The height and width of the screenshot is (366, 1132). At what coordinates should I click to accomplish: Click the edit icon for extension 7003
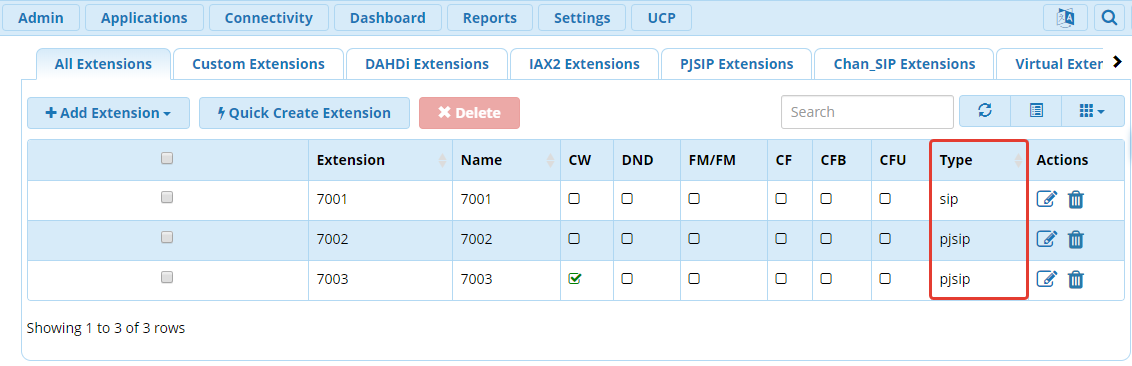[1047, 279]
